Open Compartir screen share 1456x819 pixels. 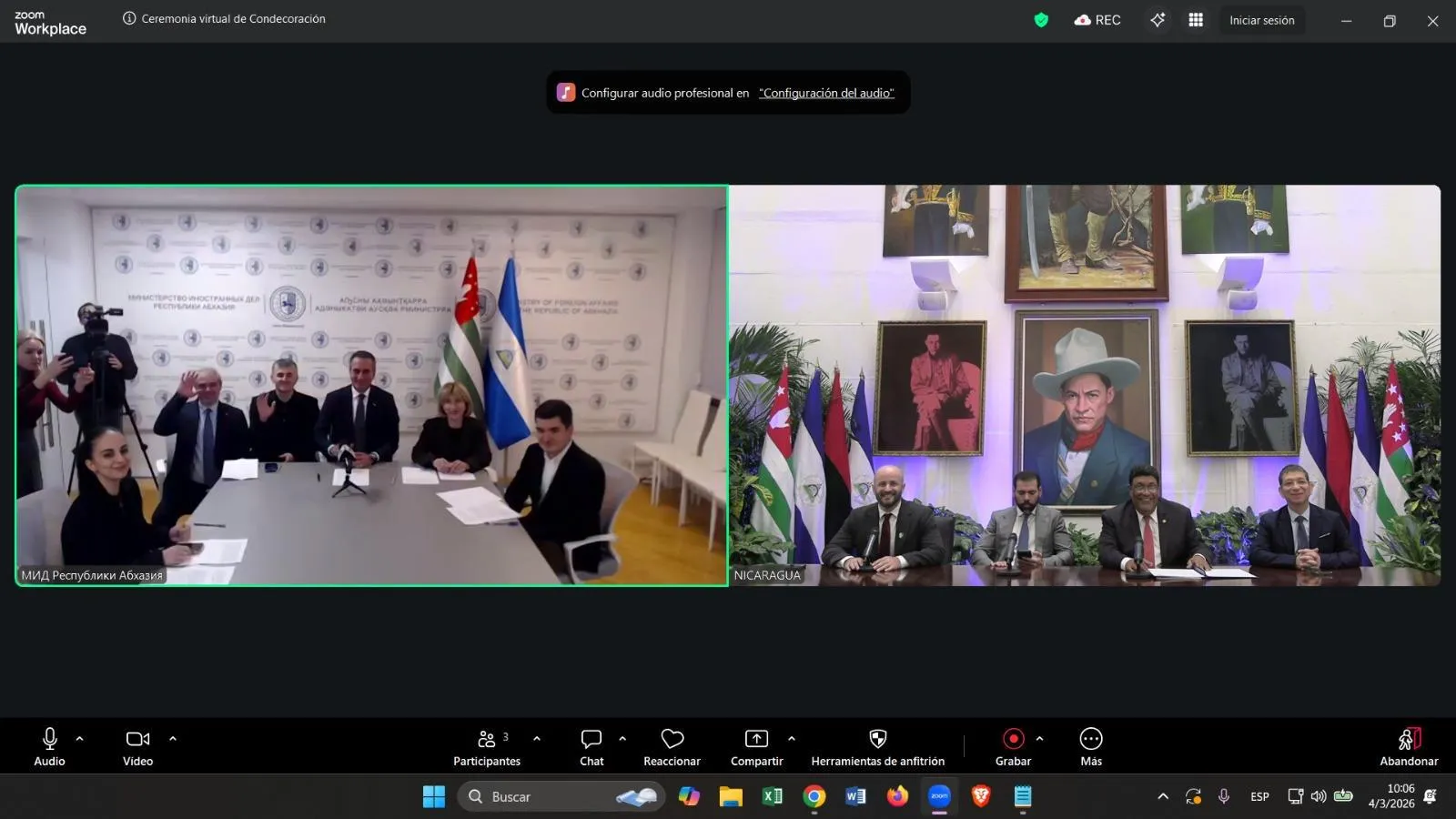point(756,747)
